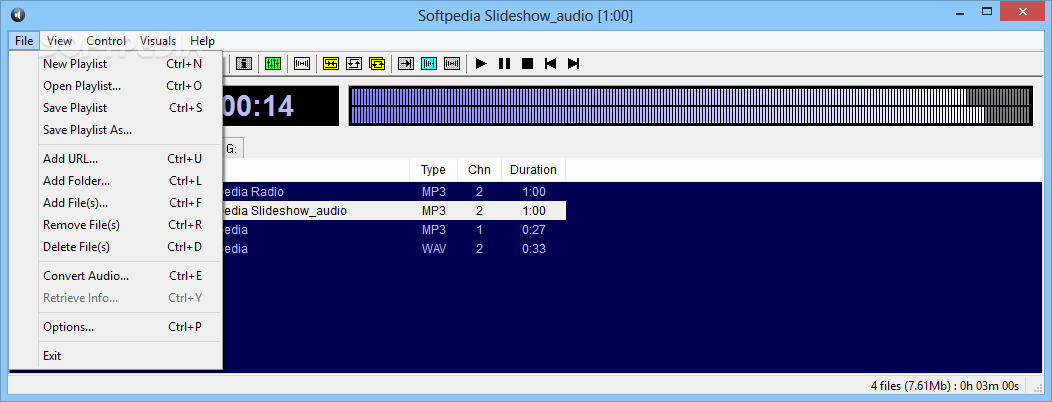Sort by the Chn column header
The width and height of the screenshot is (1052, 402).
479,170
